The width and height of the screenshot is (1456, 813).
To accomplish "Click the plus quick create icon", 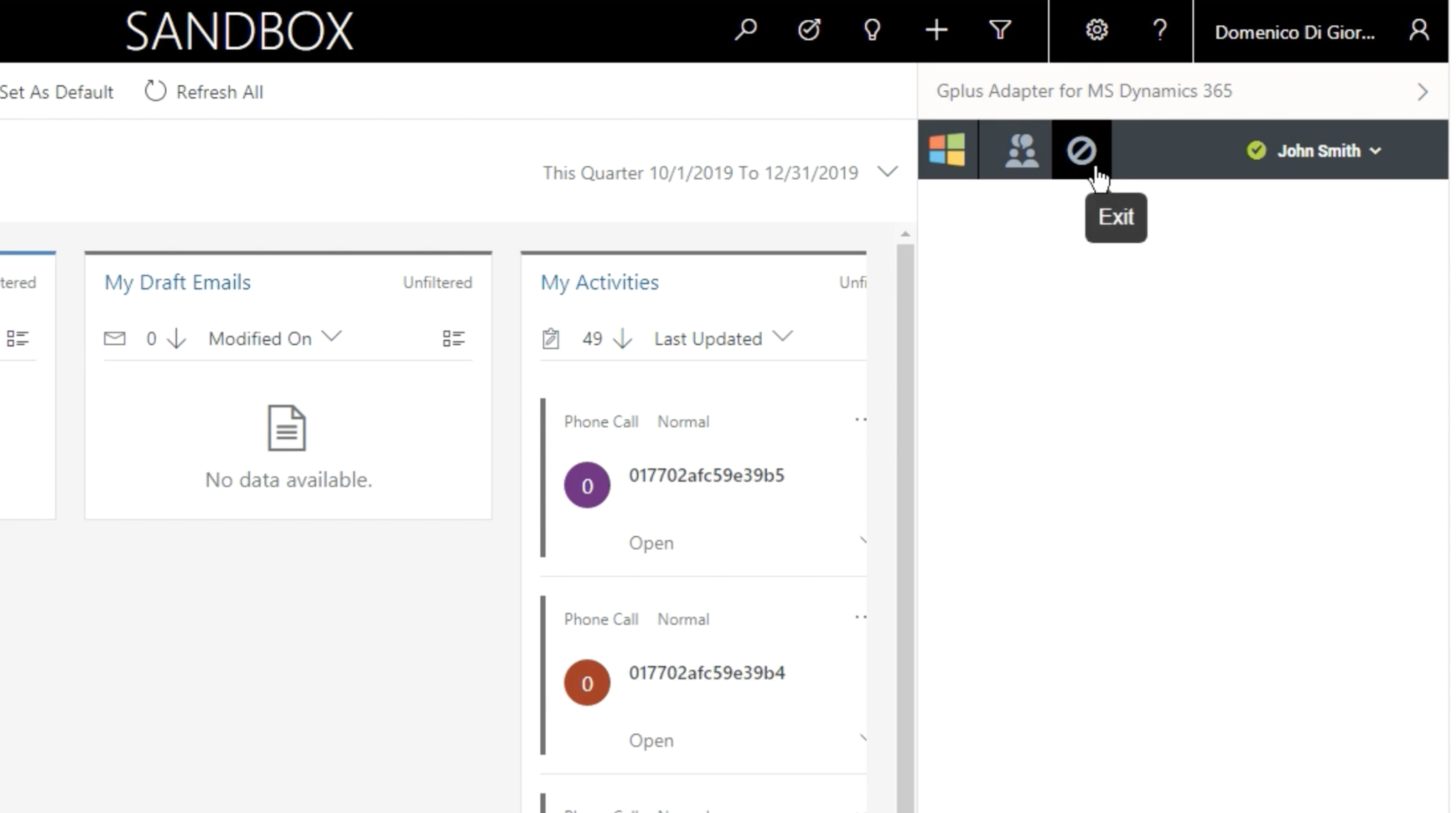I will [x=936, y=30].
